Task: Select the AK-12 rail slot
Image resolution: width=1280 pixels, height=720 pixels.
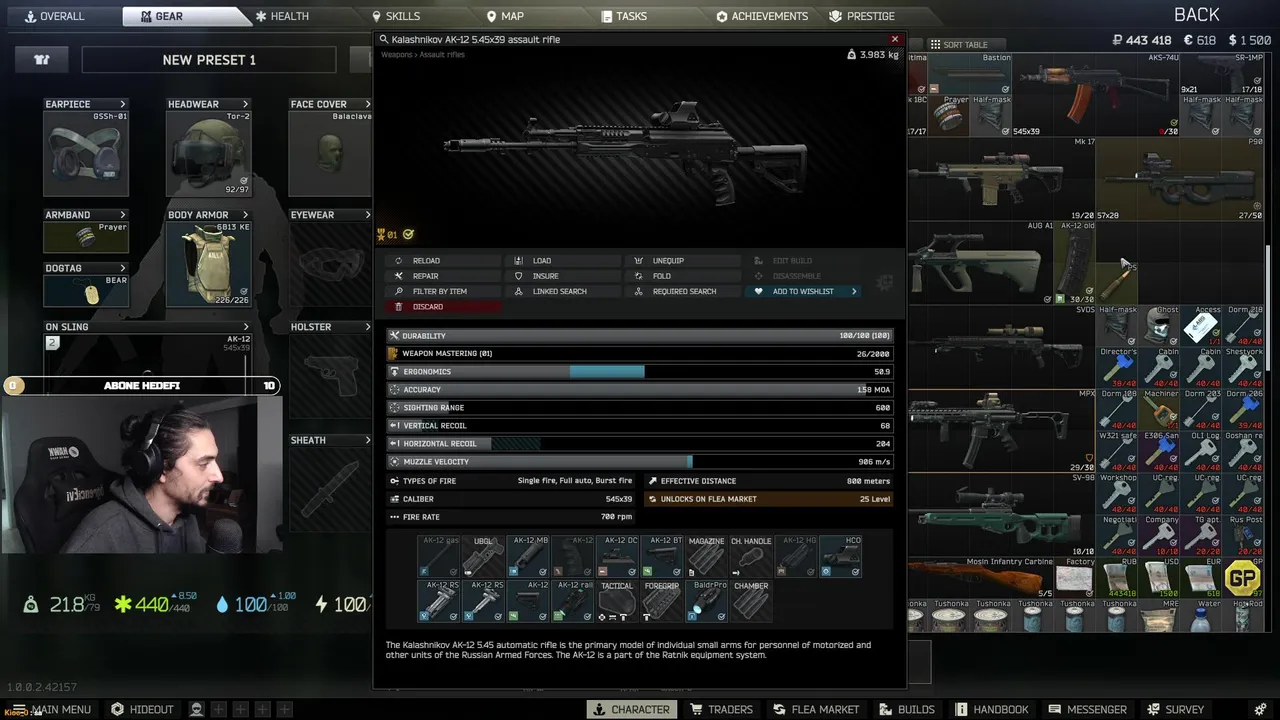Action: point(573,601)
